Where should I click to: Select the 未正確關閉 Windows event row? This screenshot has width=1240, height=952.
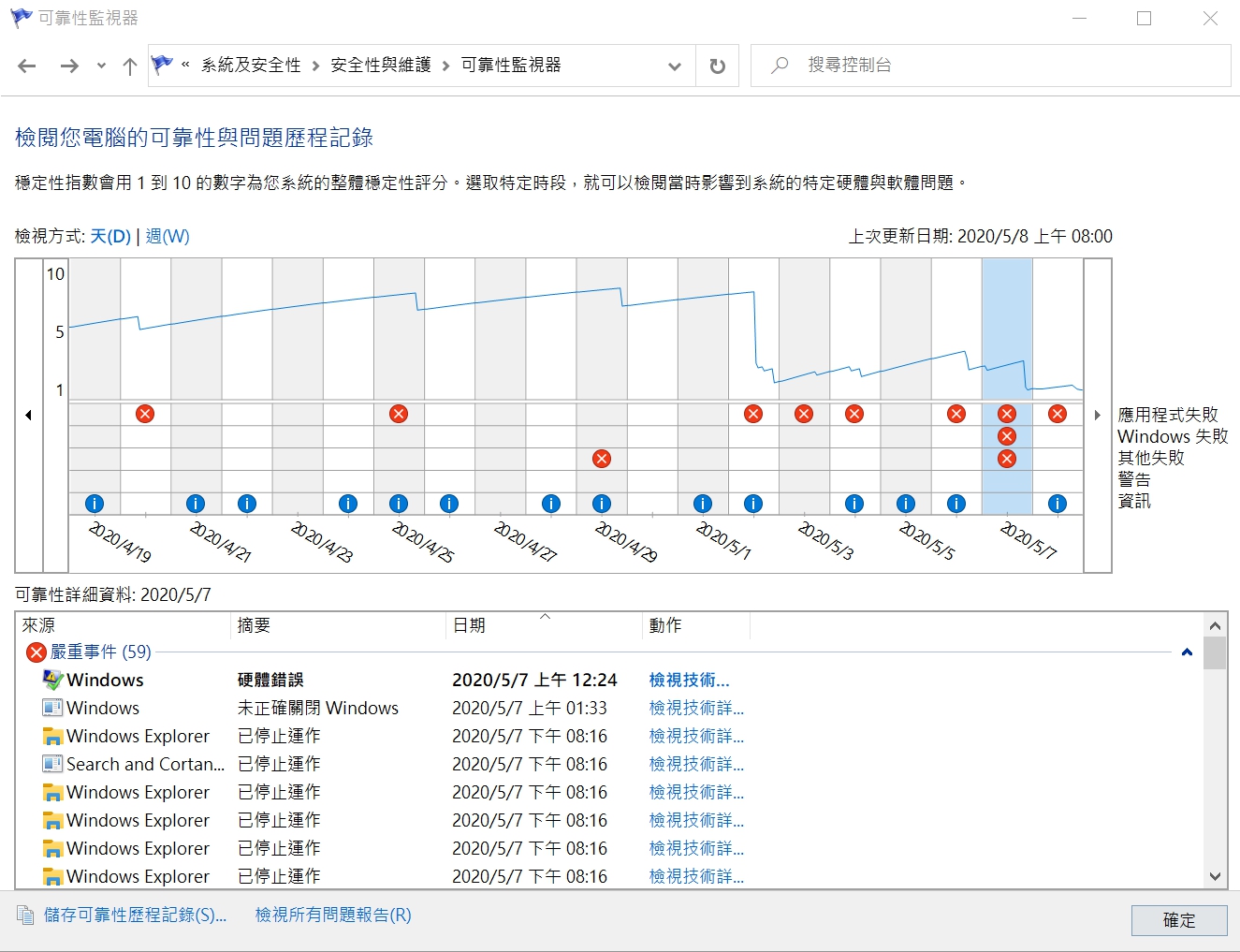(x=610, y=708)
